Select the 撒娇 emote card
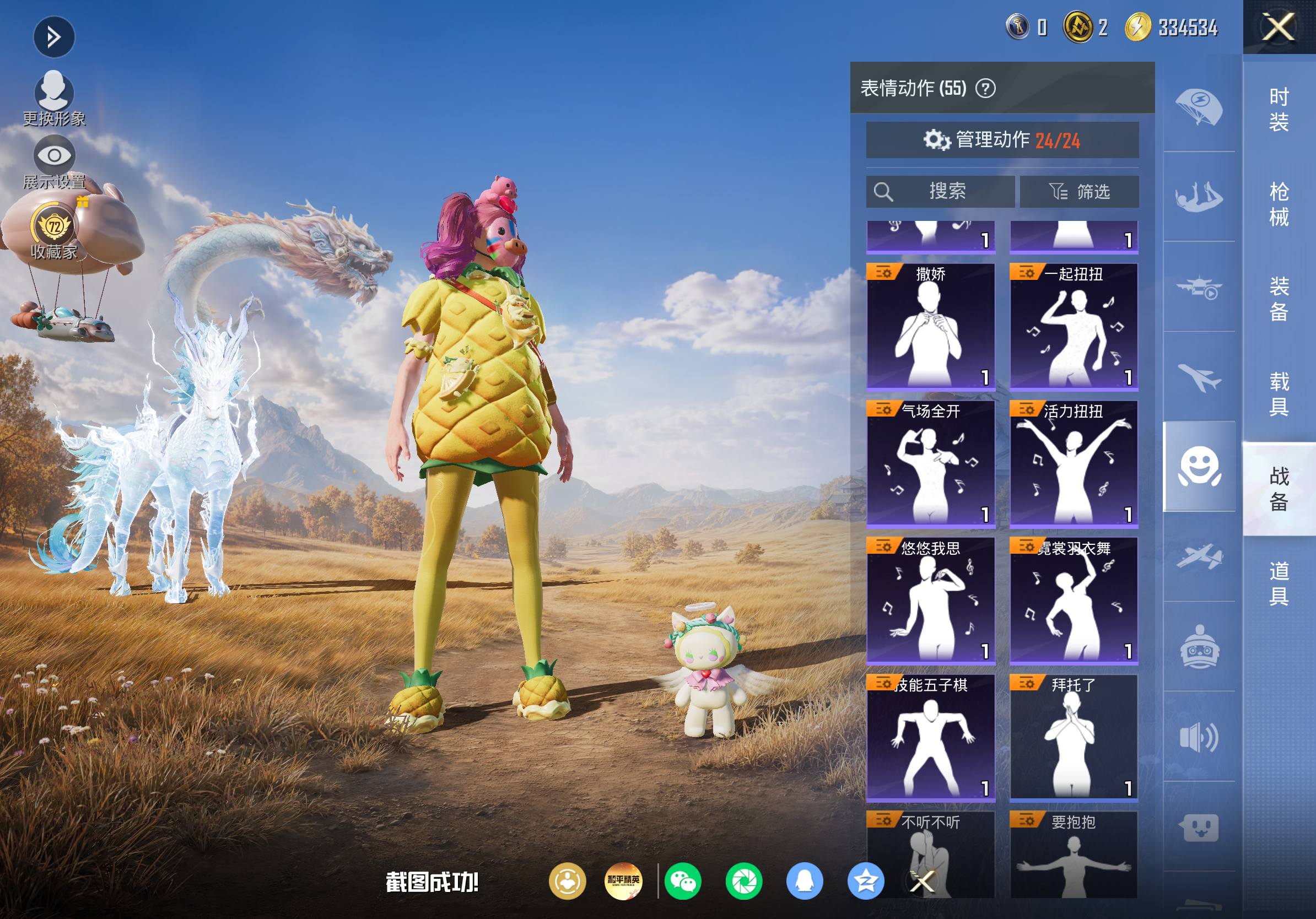1316x919 pixels. click(x=931, y=327)
